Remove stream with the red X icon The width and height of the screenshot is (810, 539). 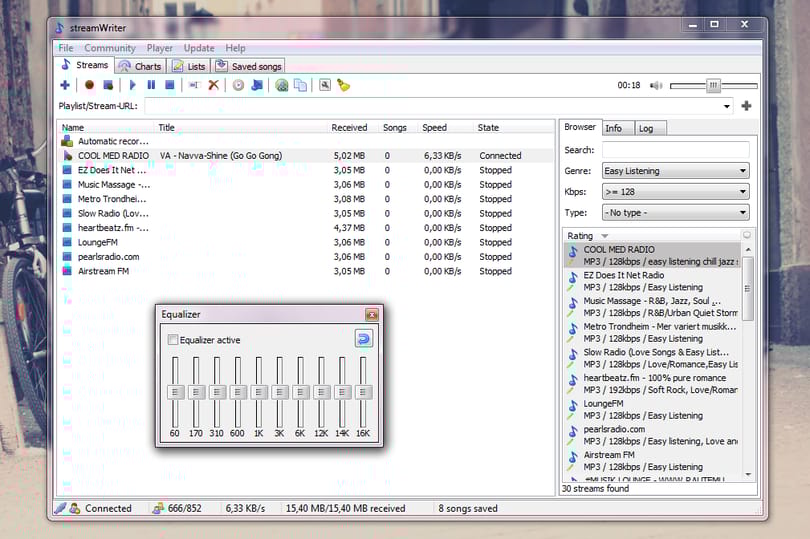(x=213, y=85)
